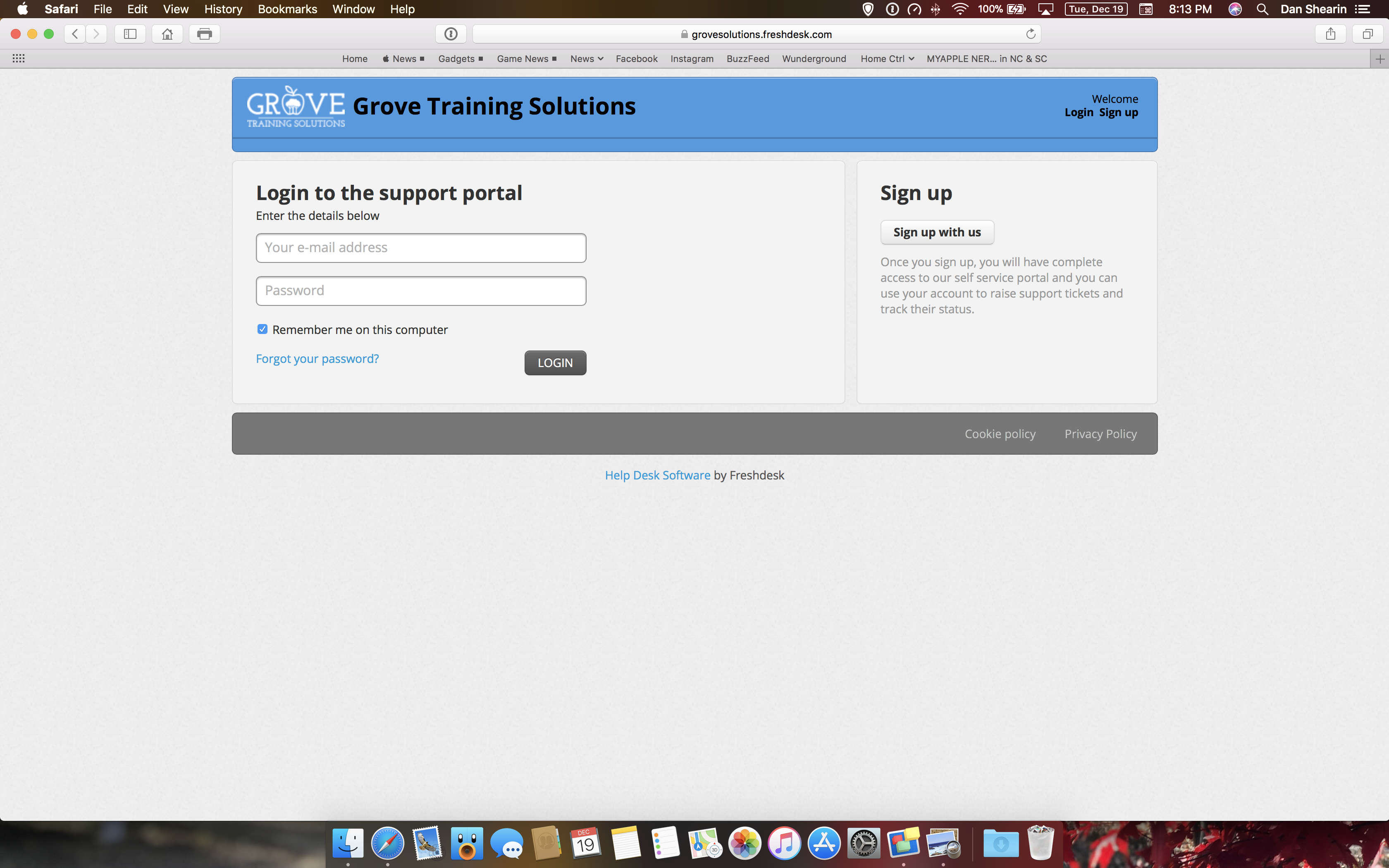Click the dark LOGIN button
1389x868 pixels.
(555, 363)
